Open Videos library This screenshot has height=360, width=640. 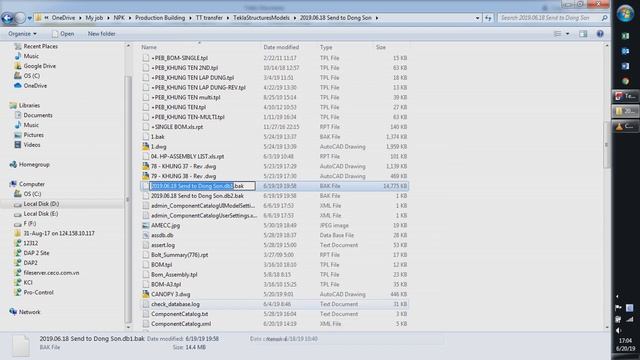[32, 145]
